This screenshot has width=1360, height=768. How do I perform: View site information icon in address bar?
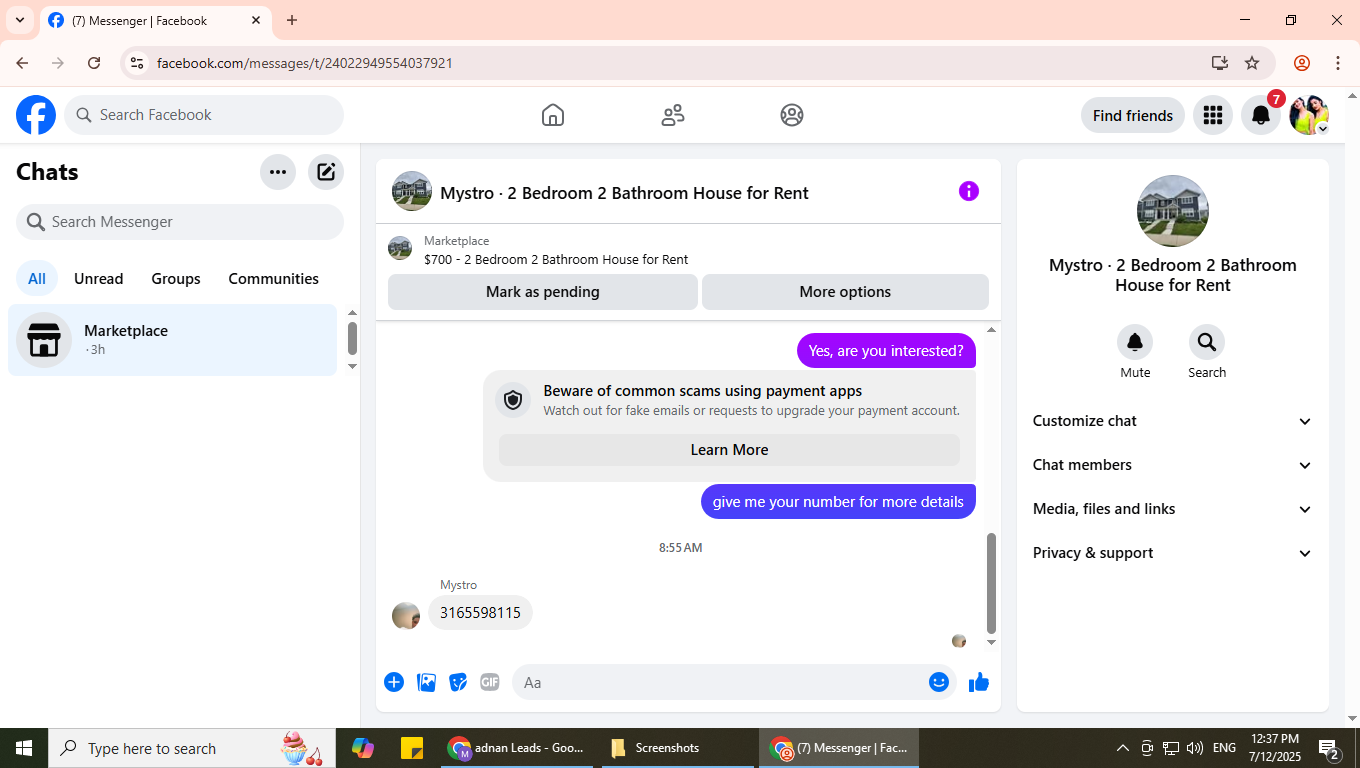137,63
